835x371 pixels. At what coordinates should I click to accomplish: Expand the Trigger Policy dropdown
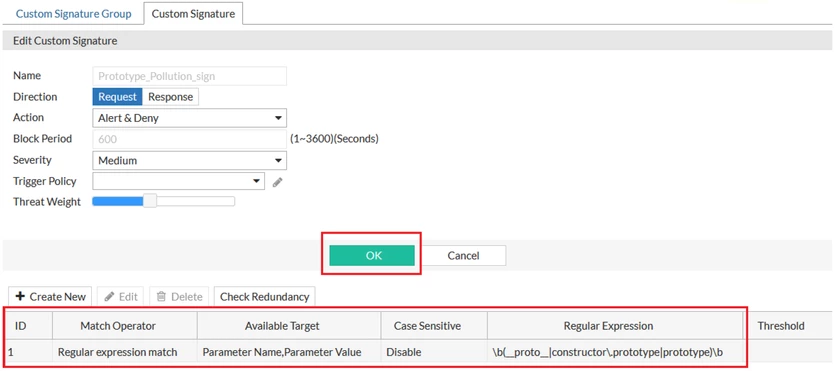(x=178, y=181)
